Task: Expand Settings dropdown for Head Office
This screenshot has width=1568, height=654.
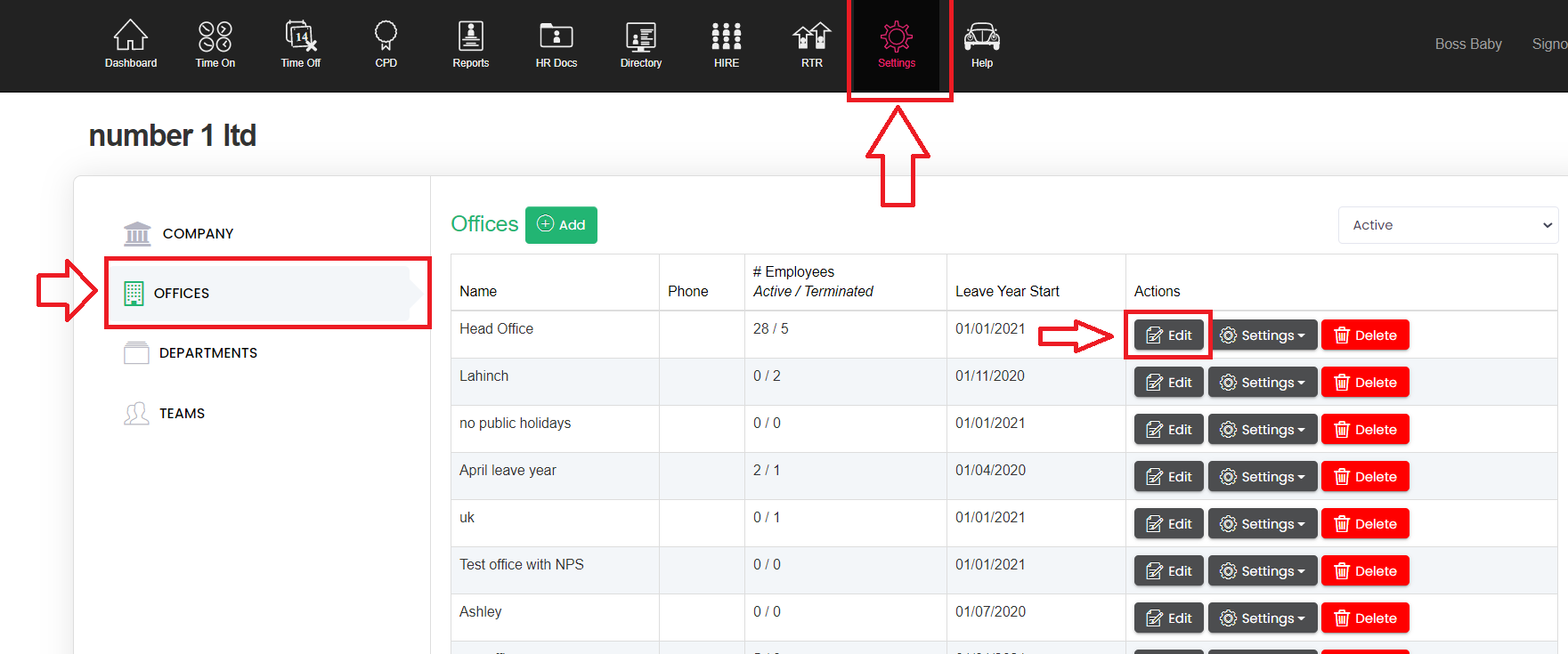Action: point(1262,335)
